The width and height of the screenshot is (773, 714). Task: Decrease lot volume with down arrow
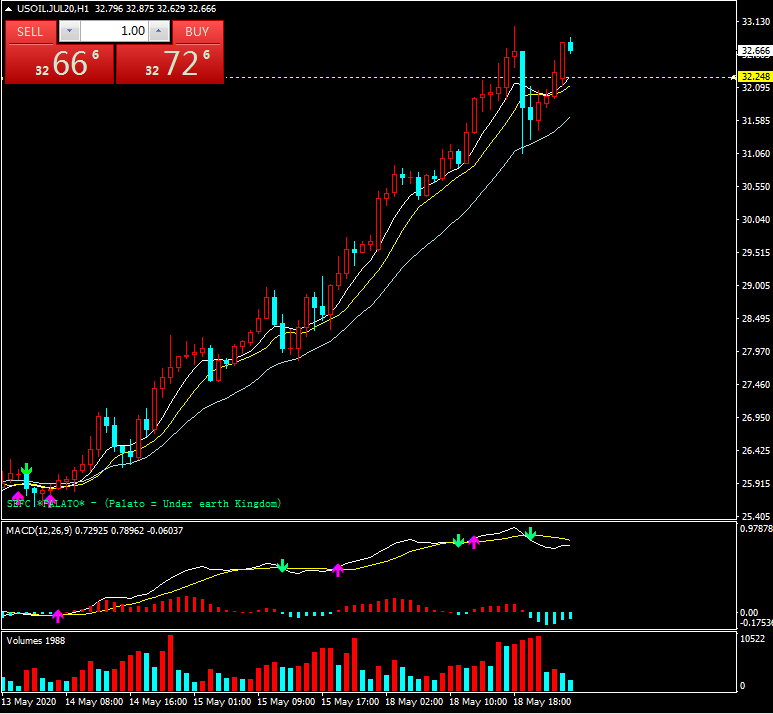(x=68, y=31)
